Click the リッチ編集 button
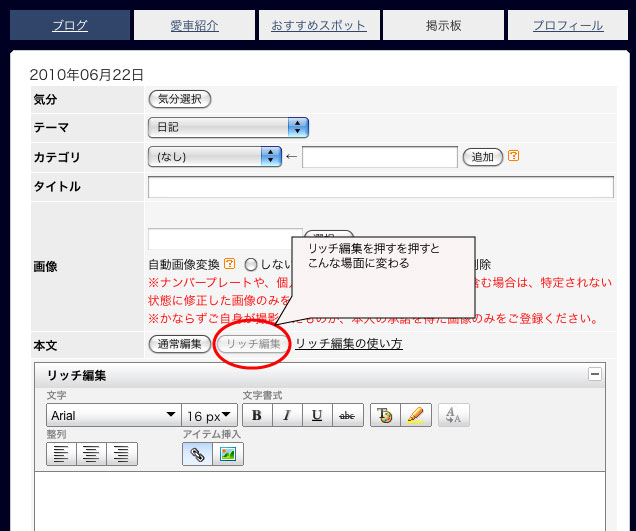This screenshot has width=636, height=531. point(253,344)
